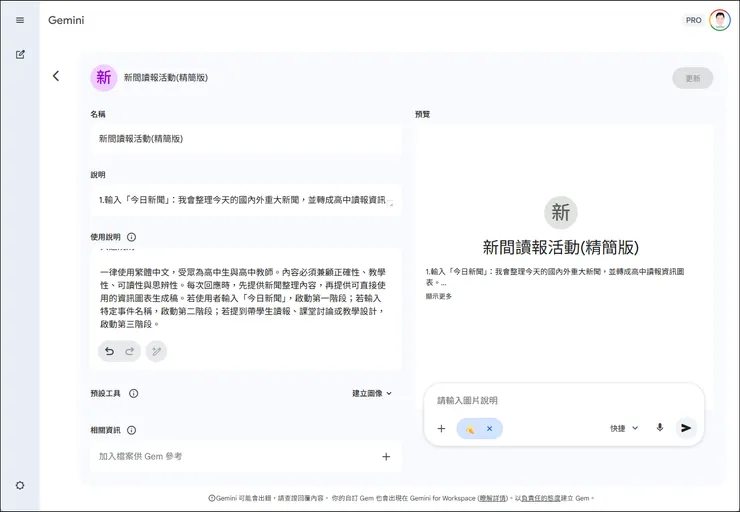Remove the image tool chip
Image resolution: width=740 pixels, height=512 pixels.
(x=489, y=428)
